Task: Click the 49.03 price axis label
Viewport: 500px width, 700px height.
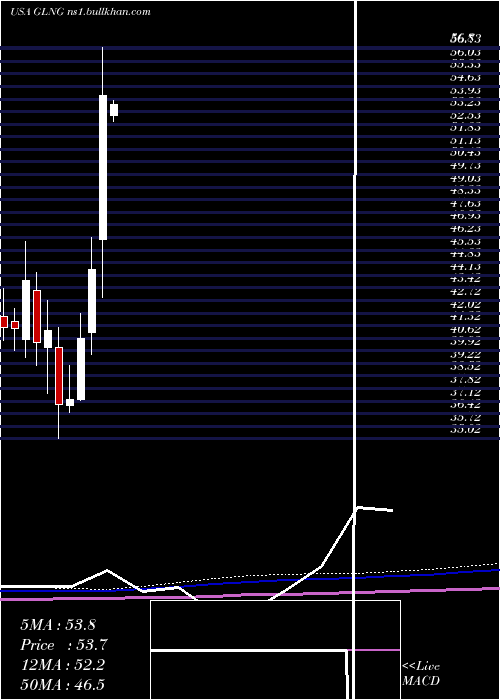Action: 465,178
